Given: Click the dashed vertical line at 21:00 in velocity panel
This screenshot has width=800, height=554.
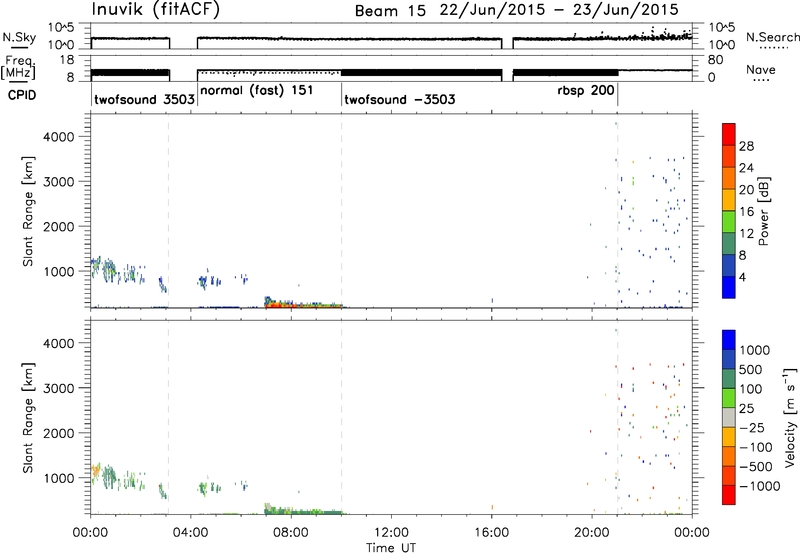Looking at the screenshot, I should [x=617, y=417].
